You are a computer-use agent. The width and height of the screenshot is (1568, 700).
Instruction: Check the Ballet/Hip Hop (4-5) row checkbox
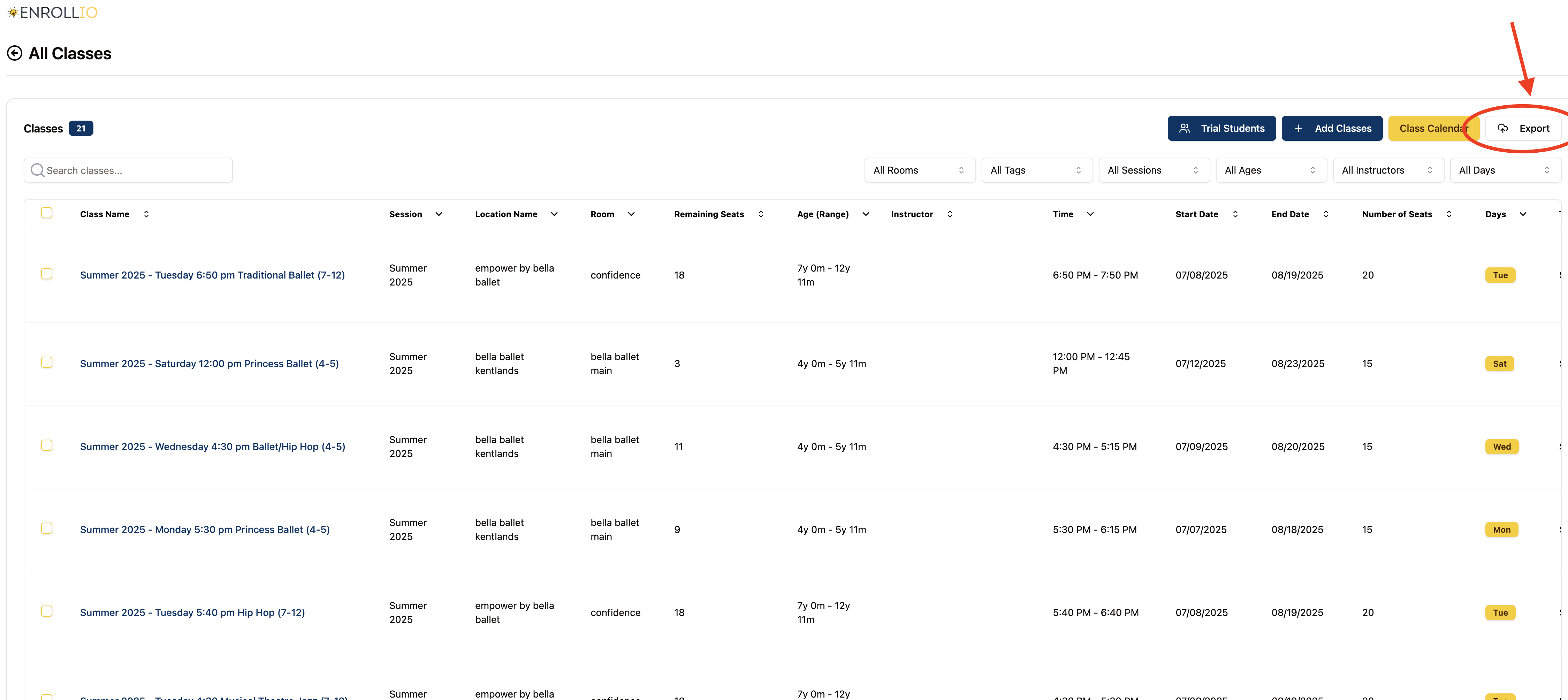(x=47, y=446)
